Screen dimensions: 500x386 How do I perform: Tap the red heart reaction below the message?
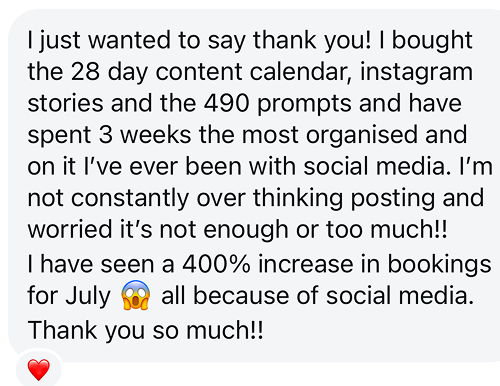(39, 370)
